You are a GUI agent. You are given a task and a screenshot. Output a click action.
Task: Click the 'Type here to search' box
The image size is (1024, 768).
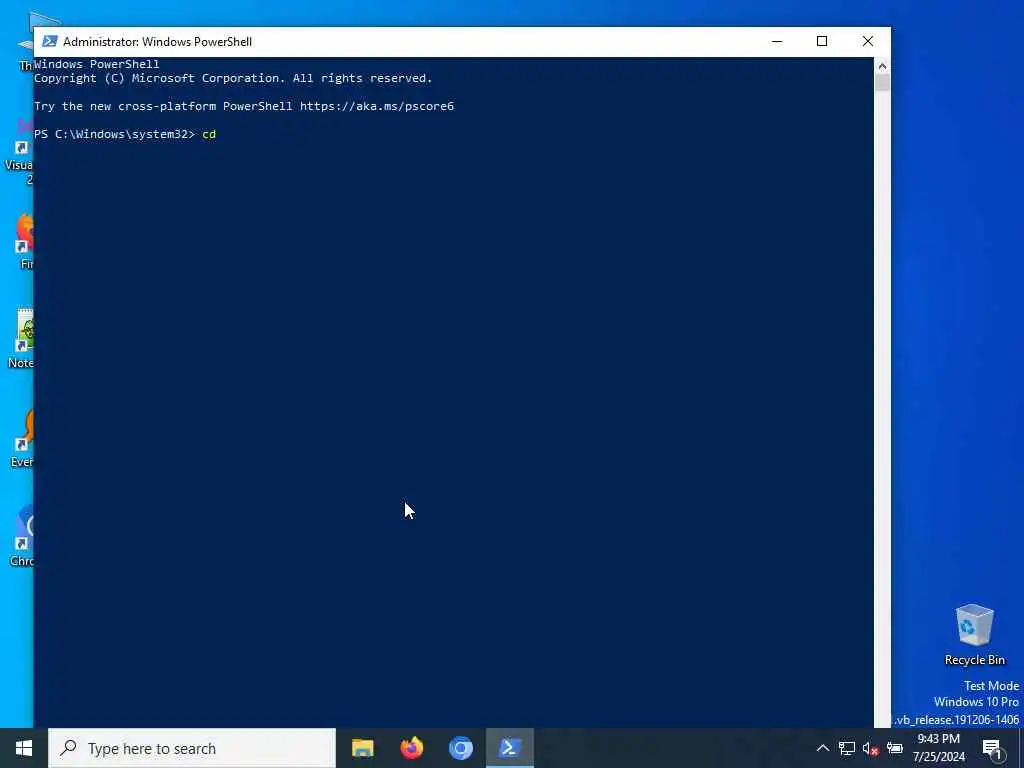pos(192,748)
